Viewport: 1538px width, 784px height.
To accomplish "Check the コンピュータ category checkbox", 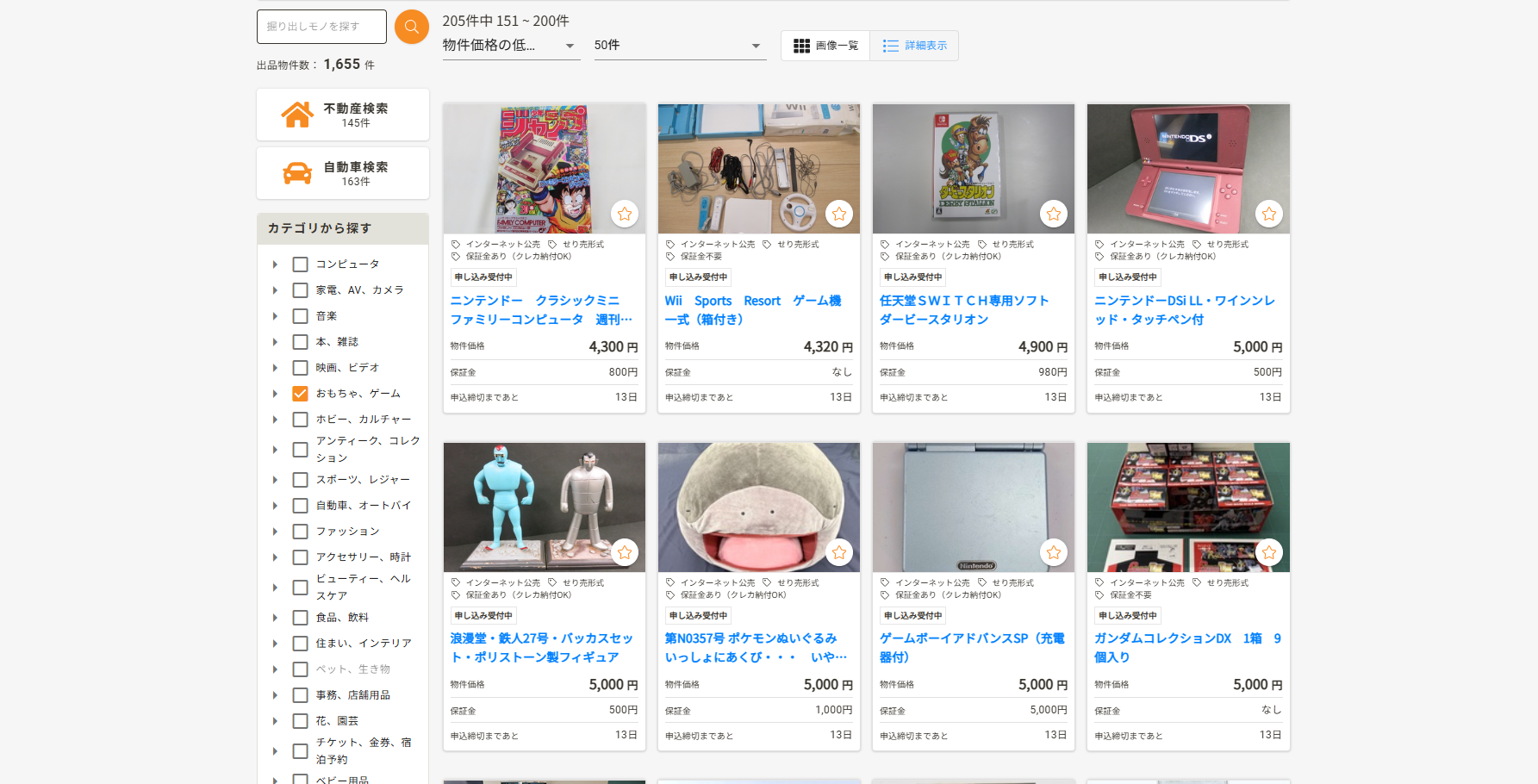I will click(x=300, y=264).
